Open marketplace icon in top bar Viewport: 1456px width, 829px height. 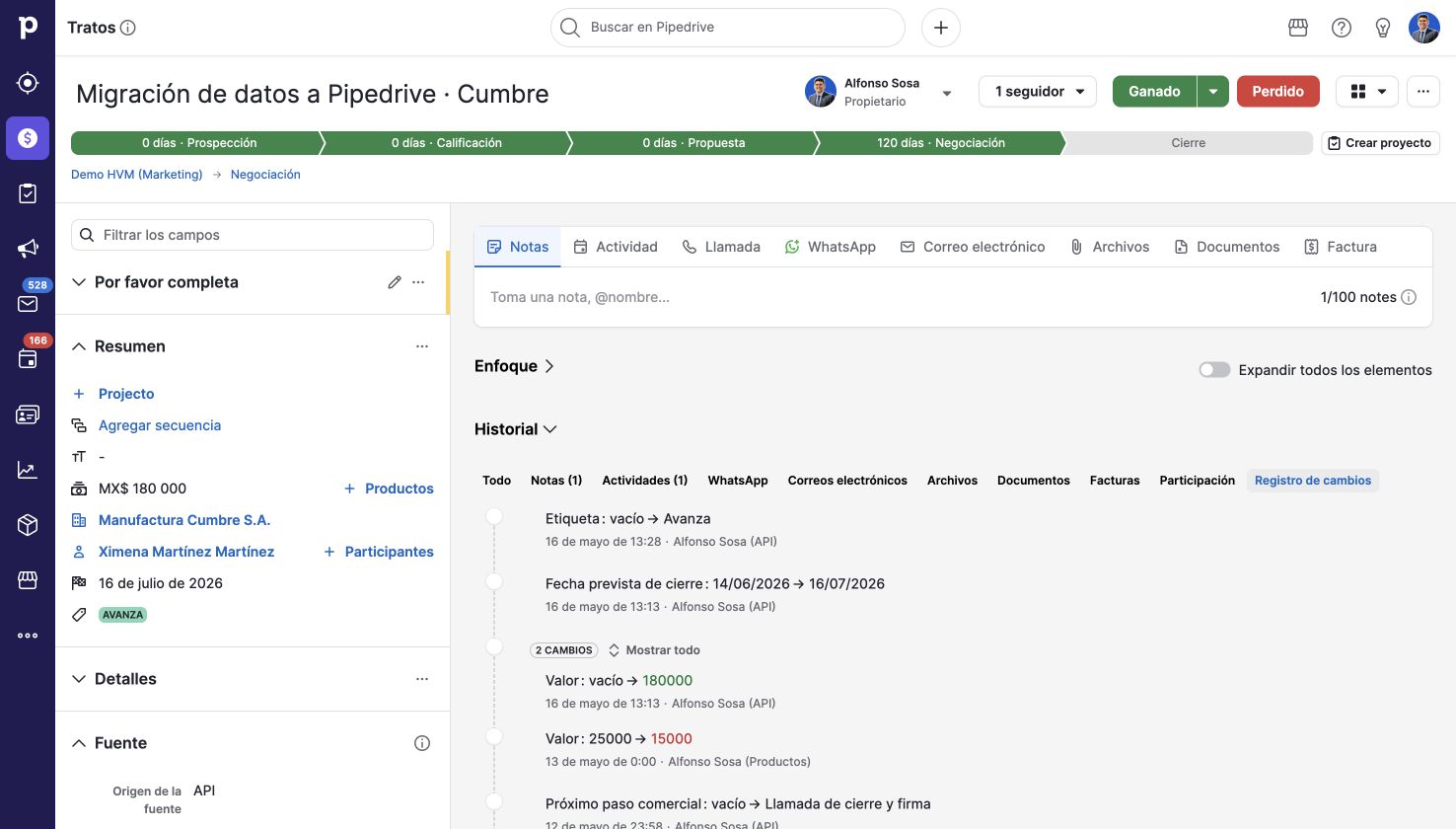(1298, 28)
